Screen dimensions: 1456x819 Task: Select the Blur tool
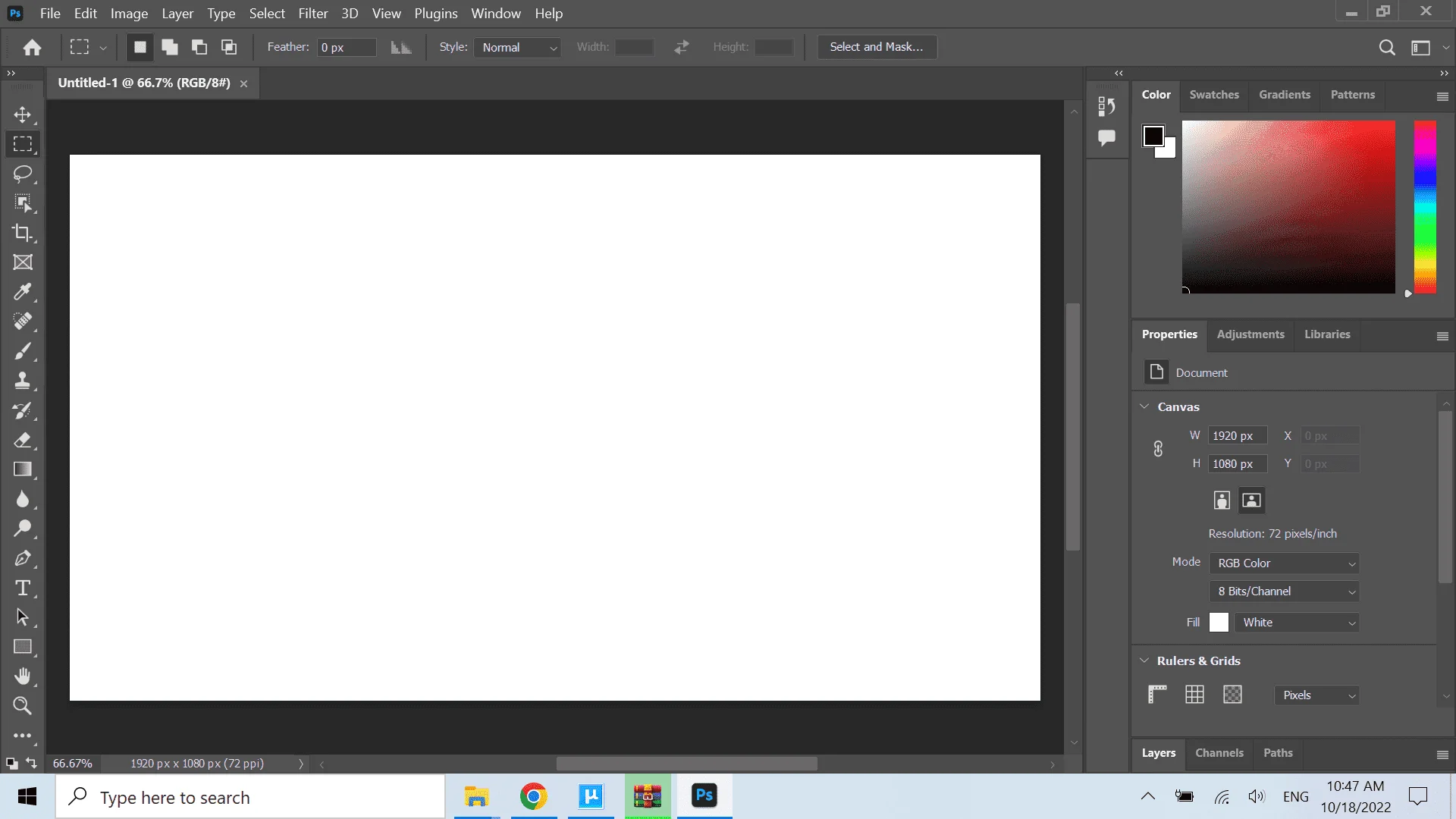point(23,499)
